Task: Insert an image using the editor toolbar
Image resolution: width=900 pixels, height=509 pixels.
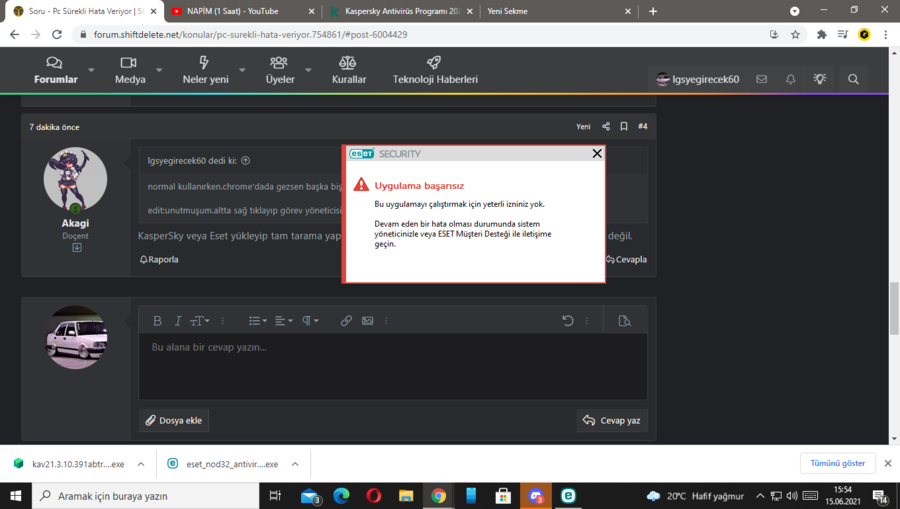Action: (367, 321)
